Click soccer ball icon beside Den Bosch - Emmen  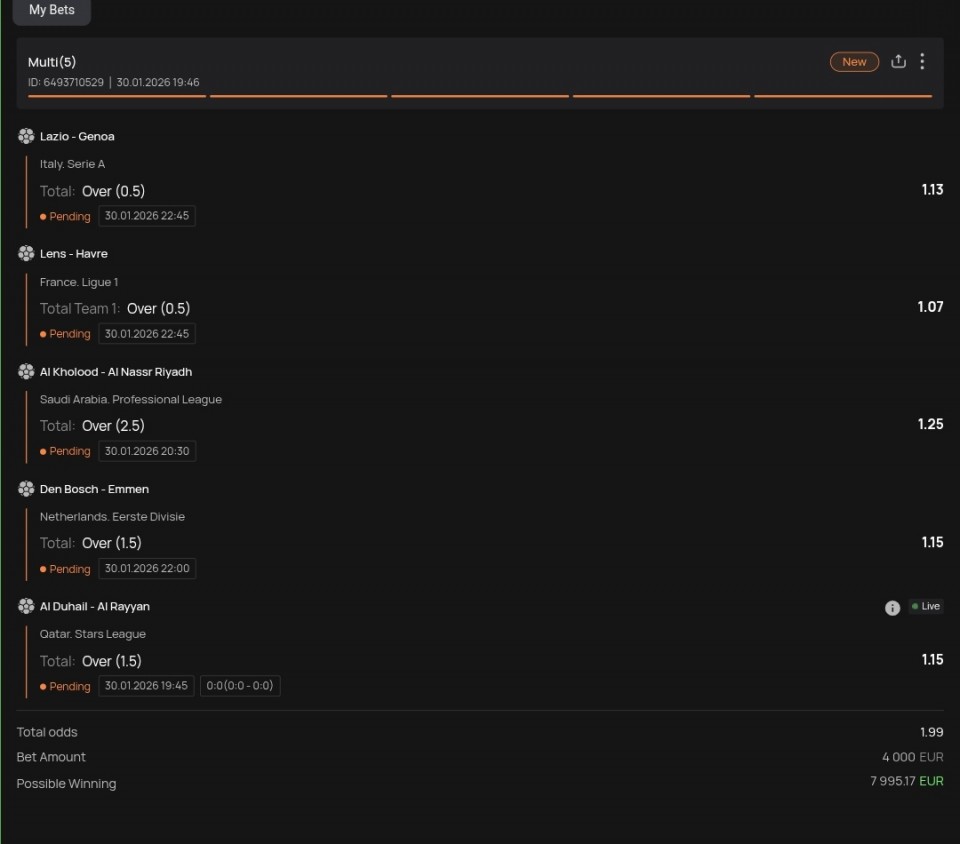click(x=26, y=489)
